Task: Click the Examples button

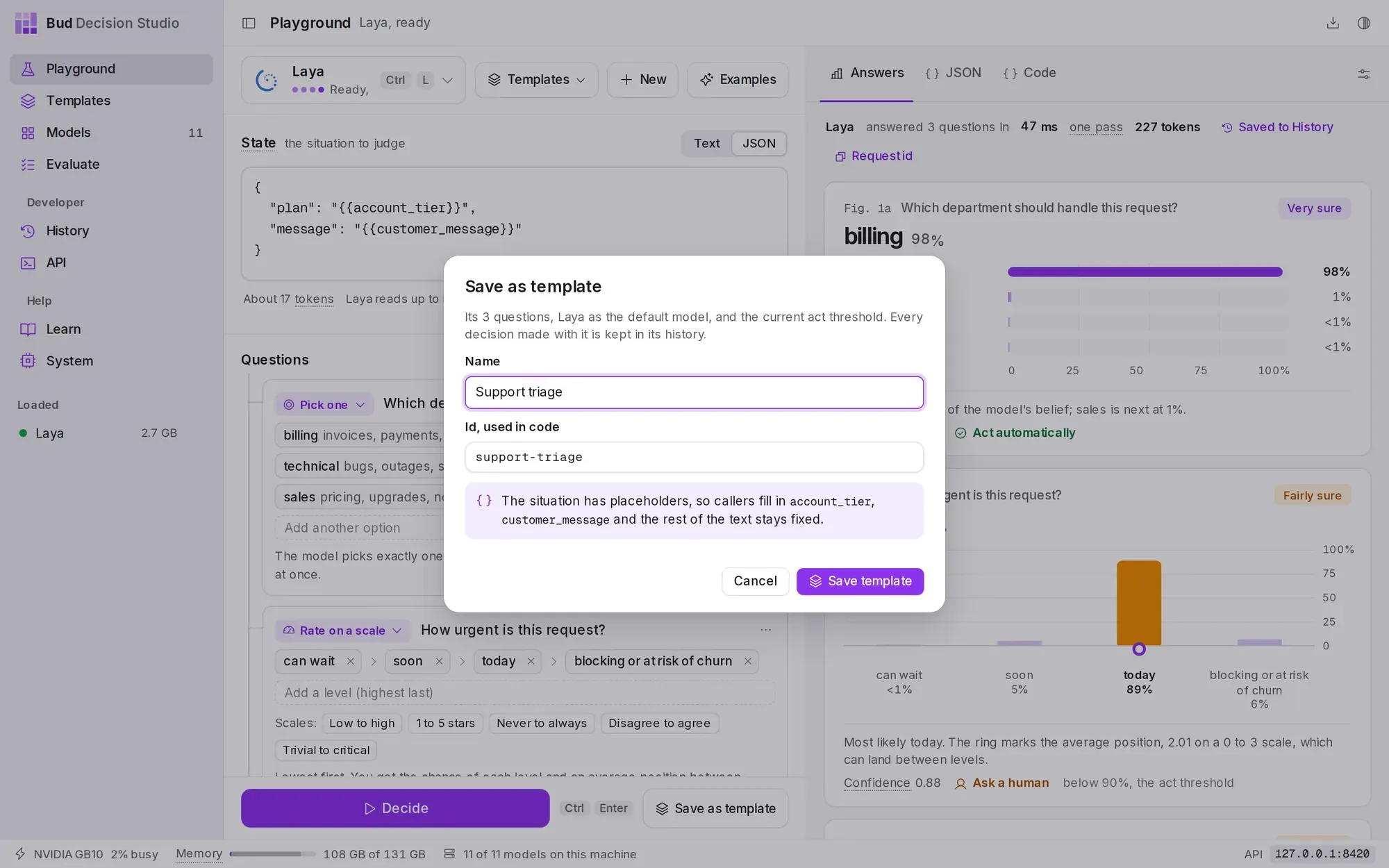Action: click(x=738, y=80)
